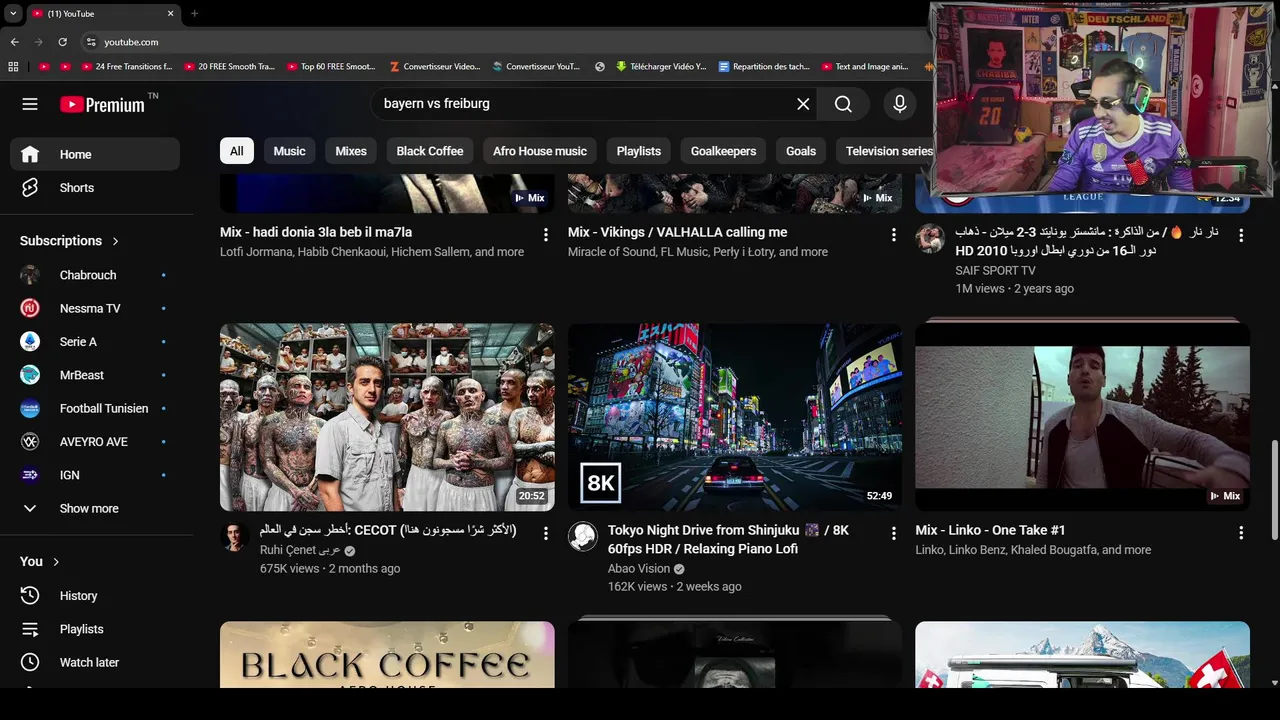Expand the tab search dropdown arrow
The width and height of the screenshot is (1280, 720).
[x=13, y=14]
